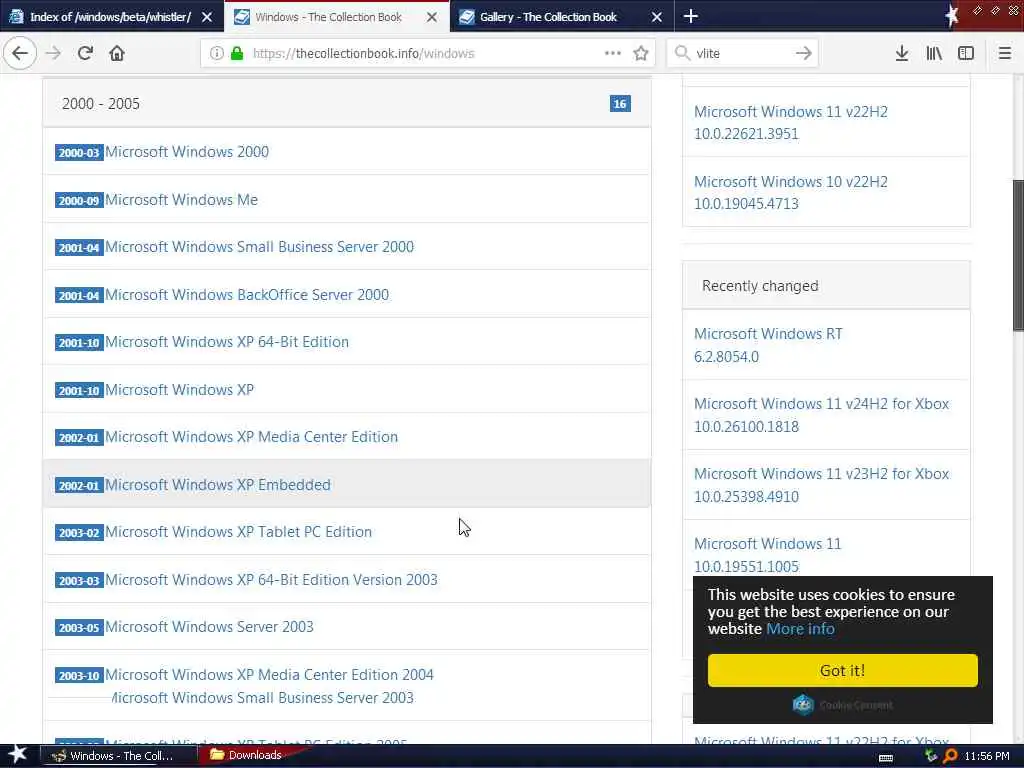
Task: Go back to the previous page
Action: (x=20, y=54)
